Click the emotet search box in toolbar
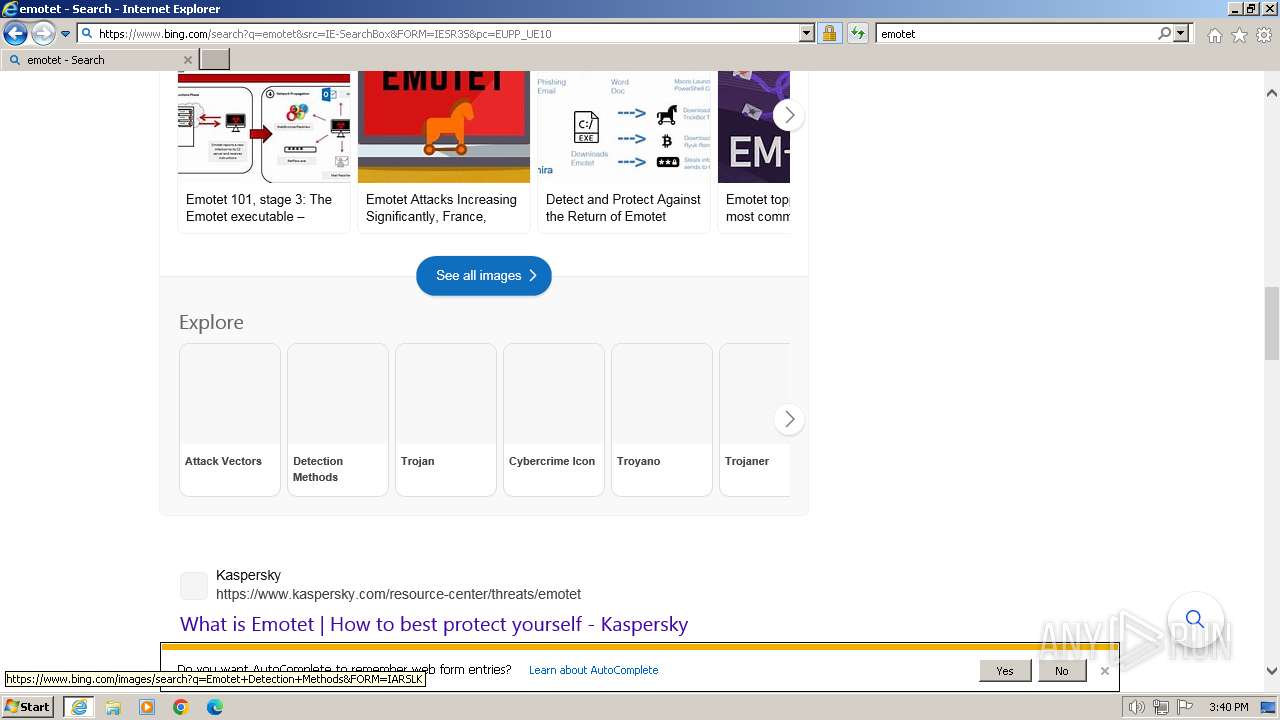The image size is (1280, 720). tap(1016, 33)
